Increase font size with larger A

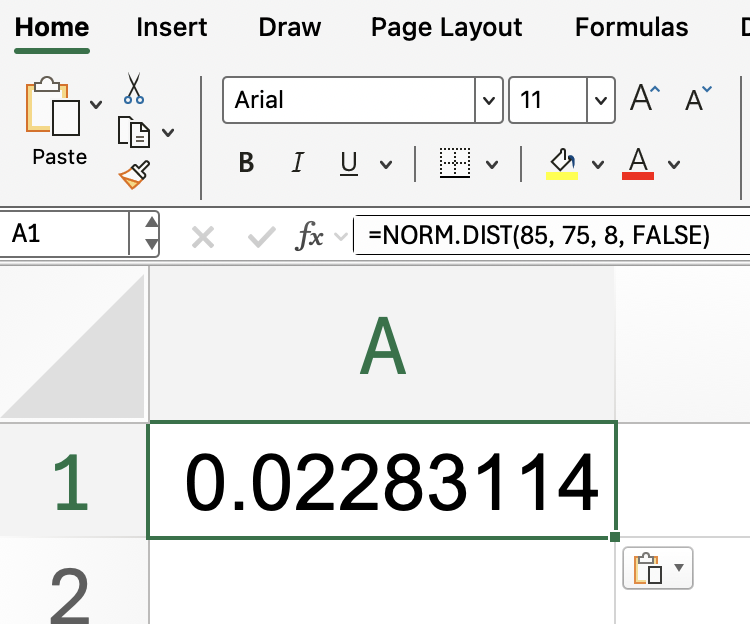click(x=645, y=99)
